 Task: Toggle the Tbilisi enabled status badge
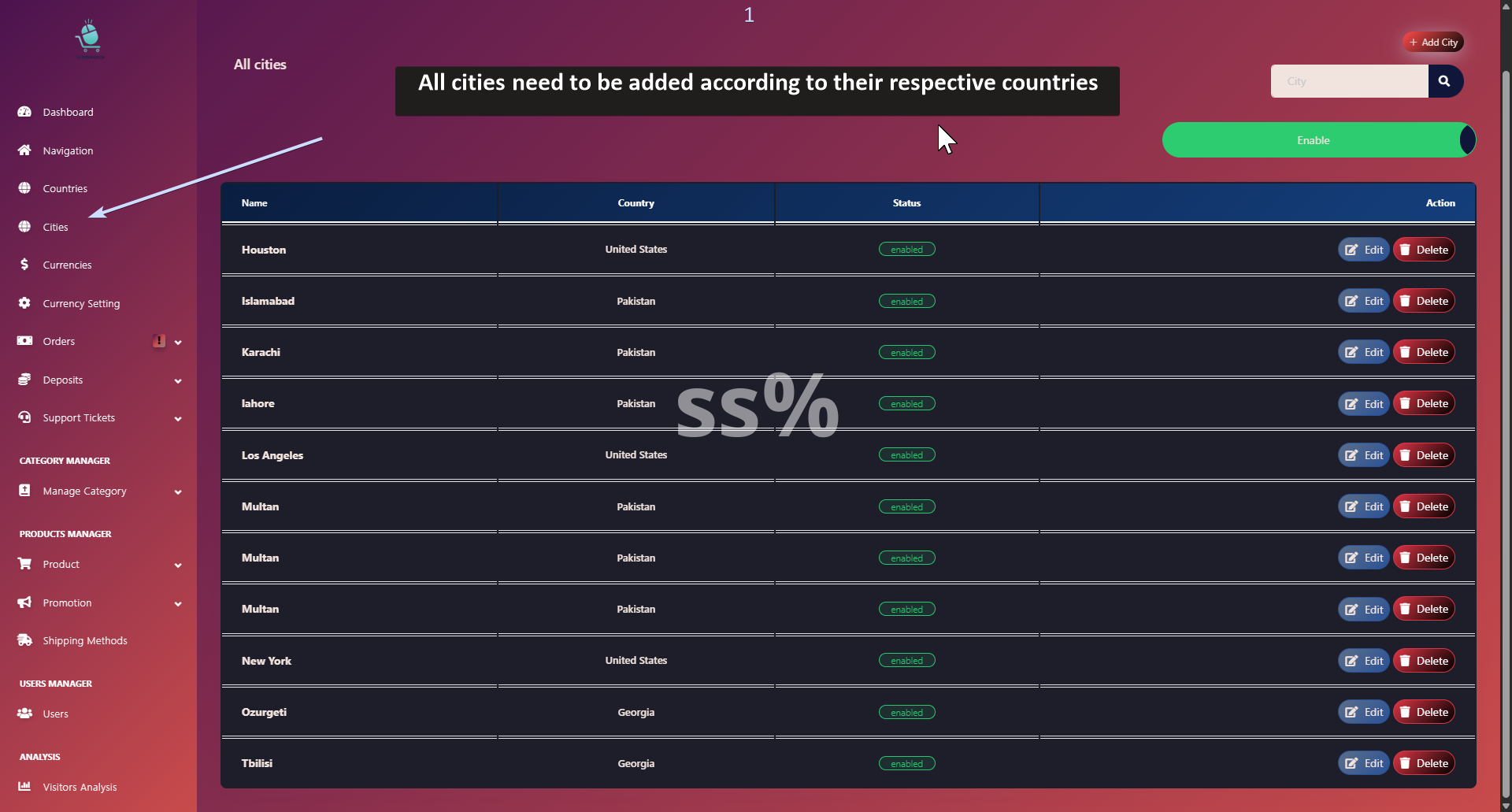tap(907, 764)
